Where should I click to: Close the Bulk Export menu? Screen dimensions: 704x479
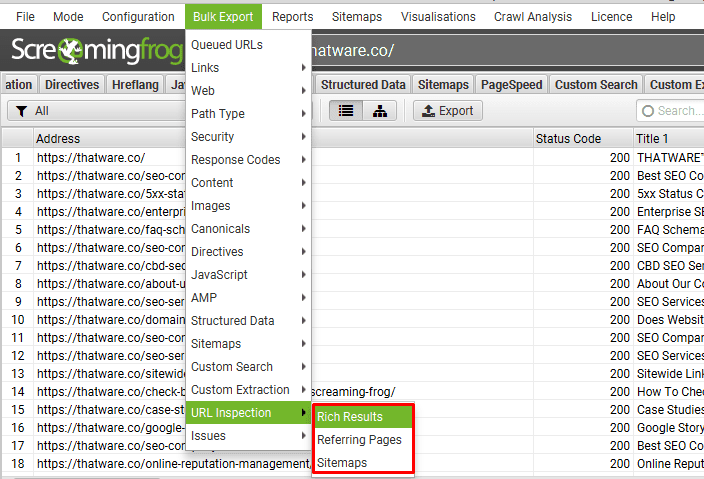(x=223, y=17)
